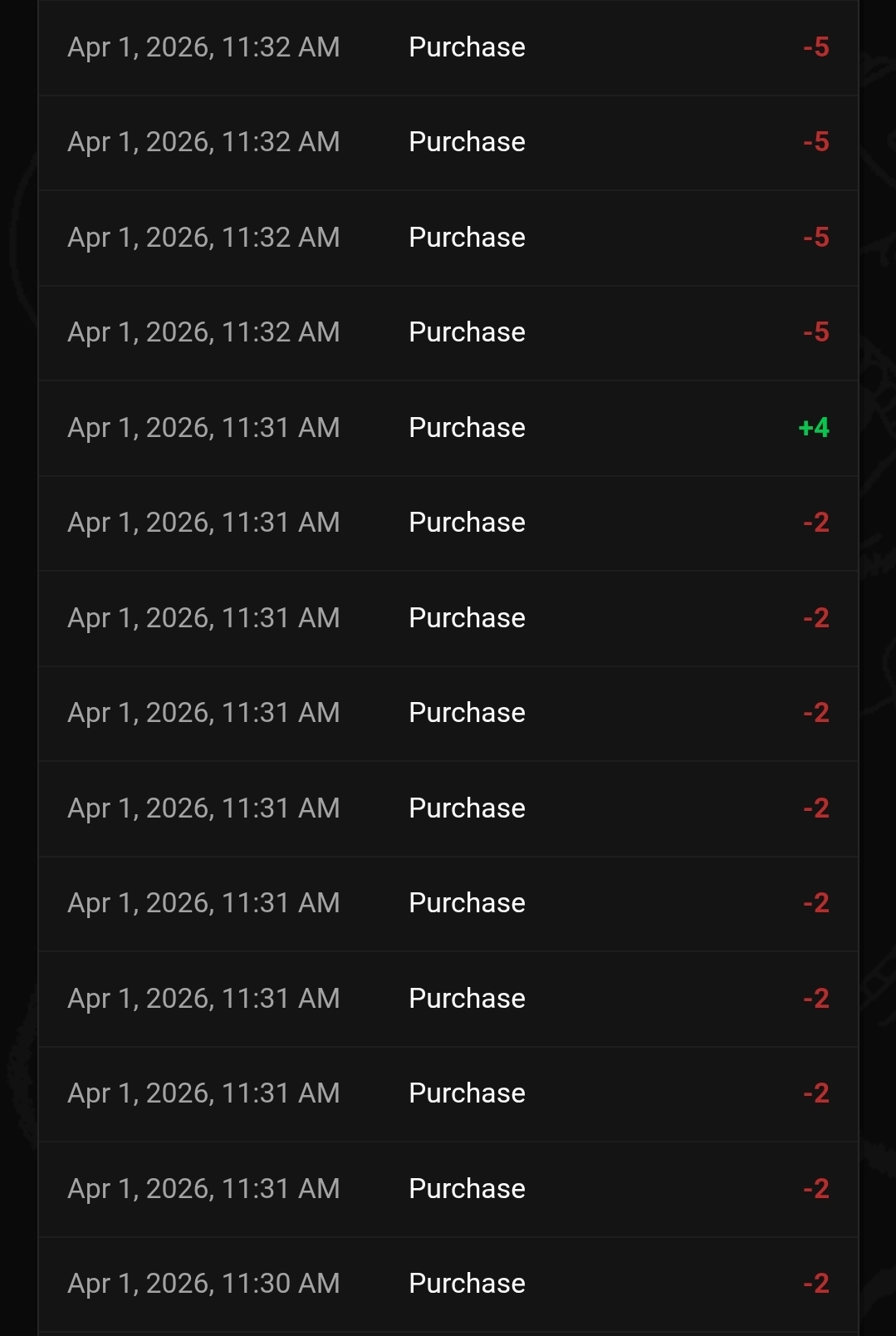Click the -2 amount directly below the +4
Screen dimensions: 896x1336
816,523
